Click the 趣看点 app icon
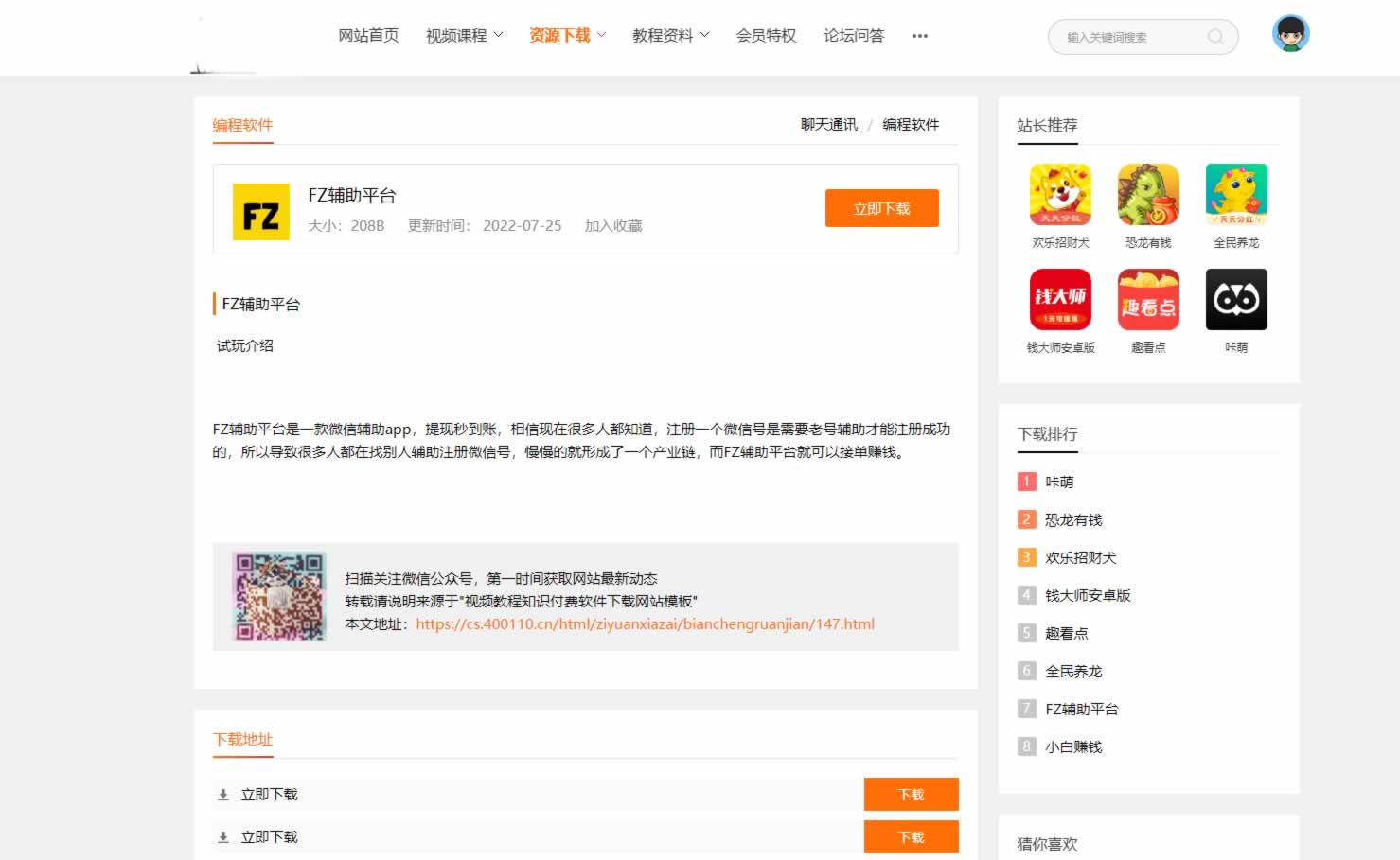This screenshot has height=860, width=1400. 1148,300
